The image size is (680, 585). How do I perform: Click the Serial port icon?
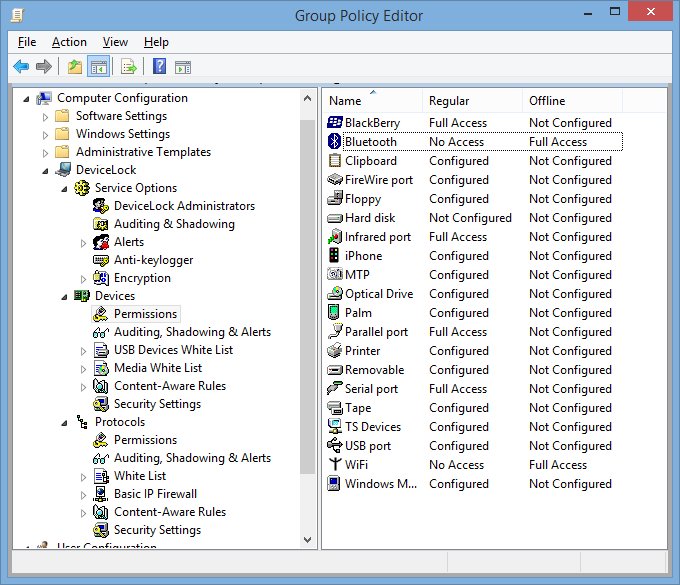click(334, 388)
